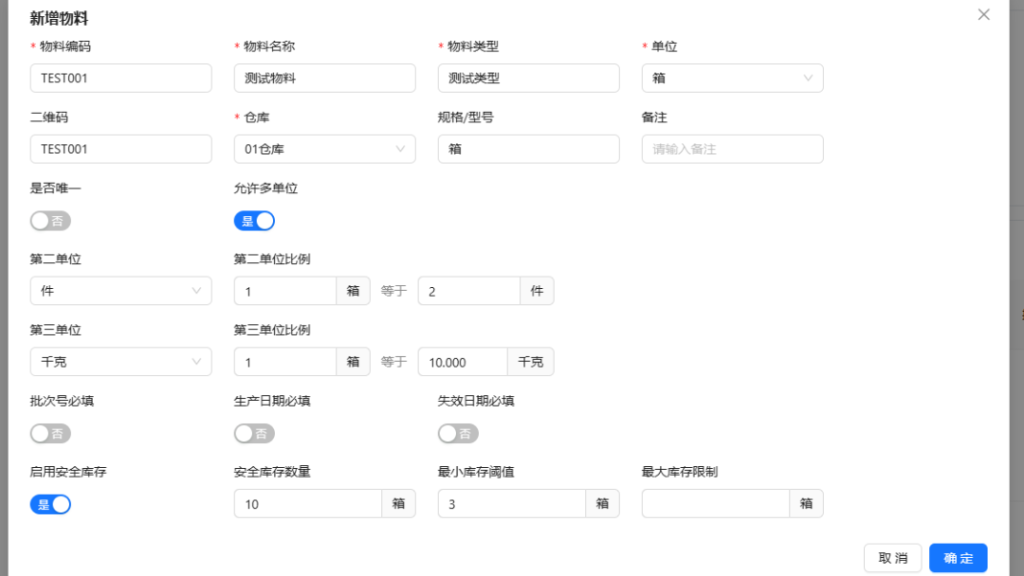The height and width of the screenshot is (576, 1024).
Task: Disable the 允许多单位 switch
Action: click(x=254, y=221)
